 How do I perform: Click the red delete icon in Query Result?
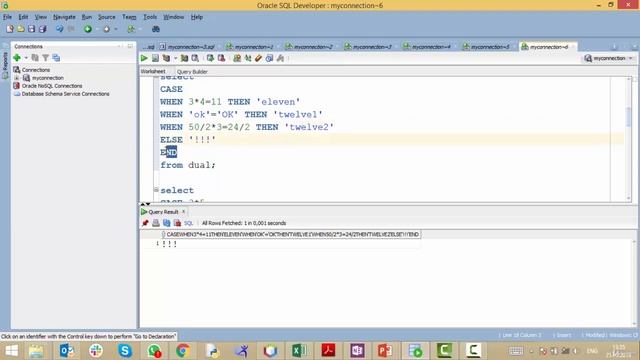pos(177,223)
